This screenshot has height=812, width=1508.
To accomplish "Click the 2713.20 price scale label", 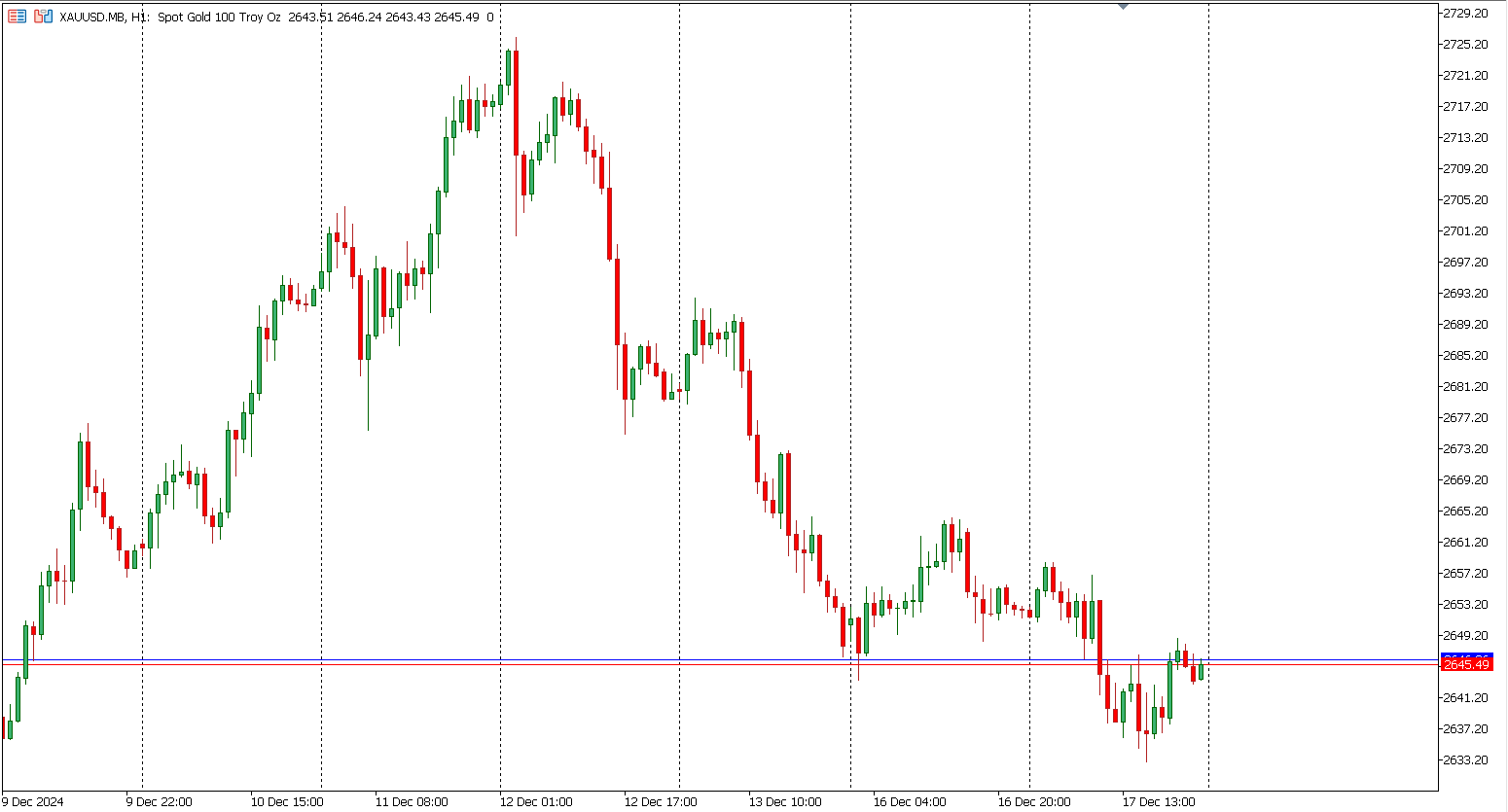I will coord(1466,137).
